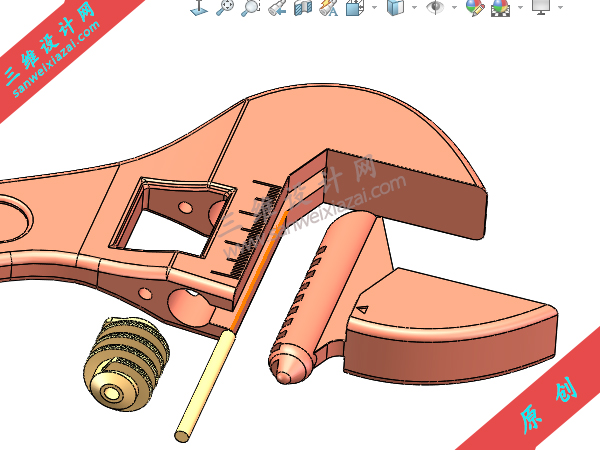Expand the Hide/Show Items dropdown arrow
The width and height of the screenshot is (600, 450).
point(455,7)
